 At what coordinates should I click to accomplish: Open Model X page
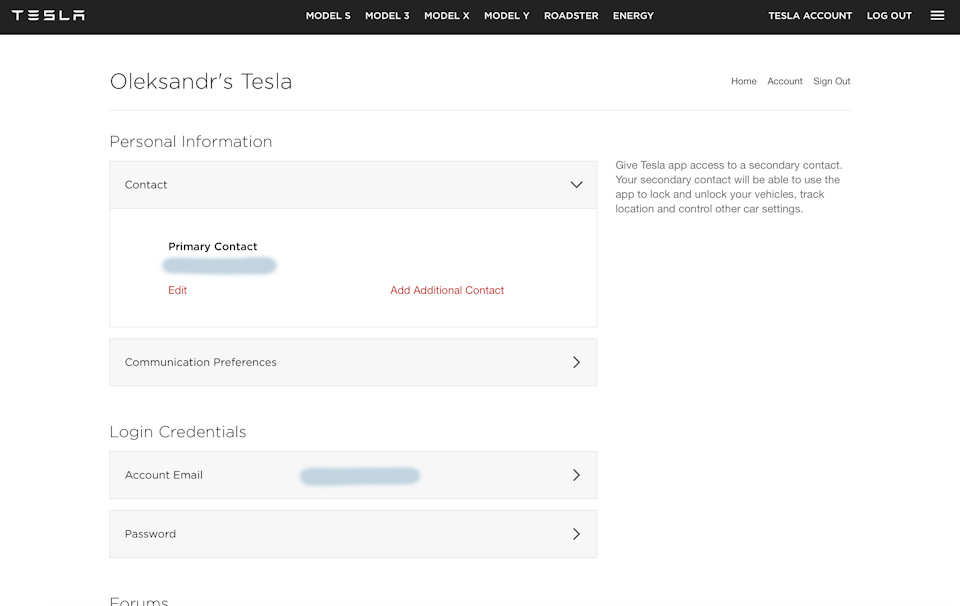coord(447,16)
